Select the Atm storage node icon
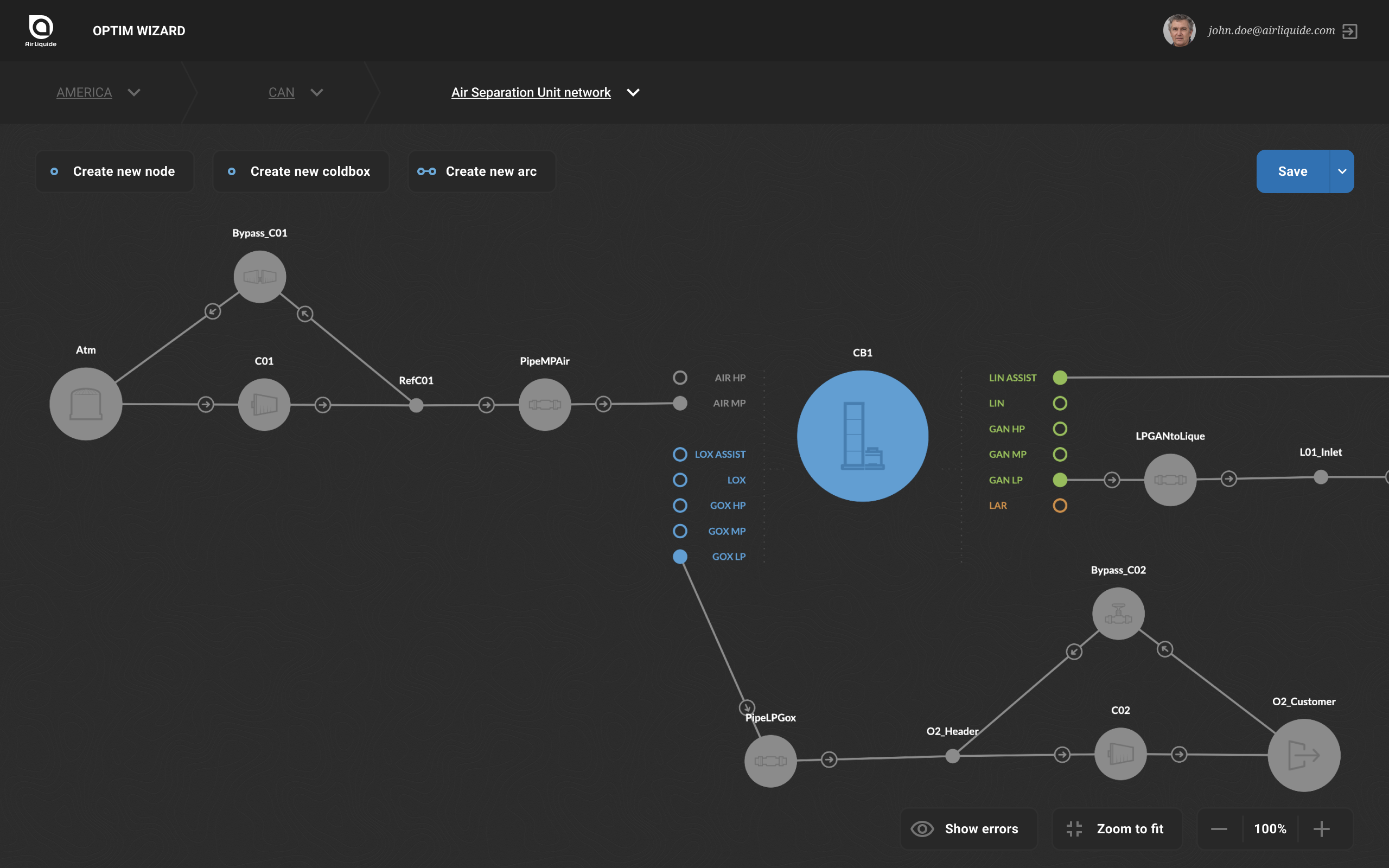Image resolution: width=1389 pixels, height=868 pixels. click(x=86, y=404)
